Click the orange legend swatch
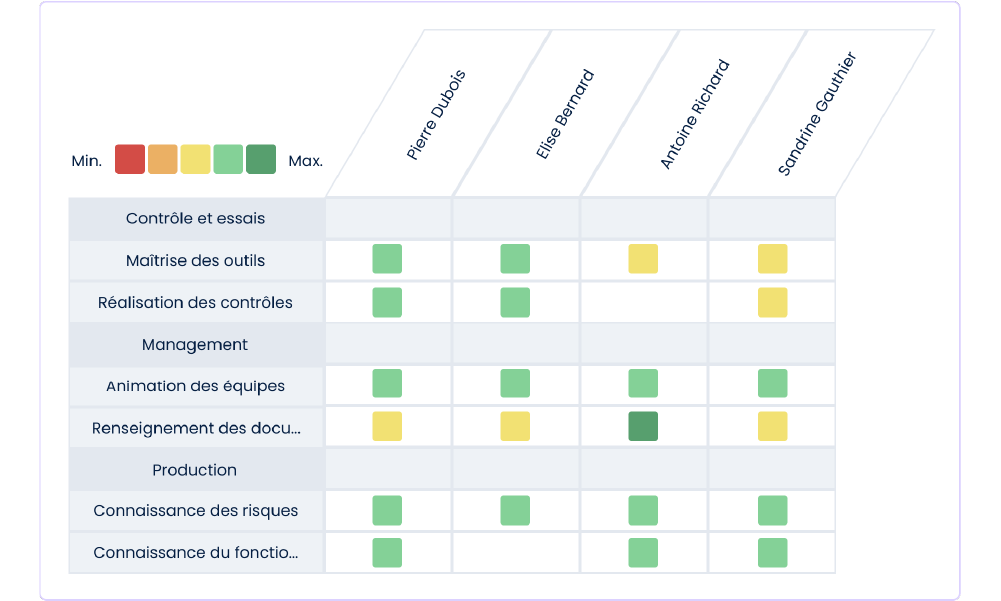Viewport: 1001px width, 601px height. coord(163,159)
